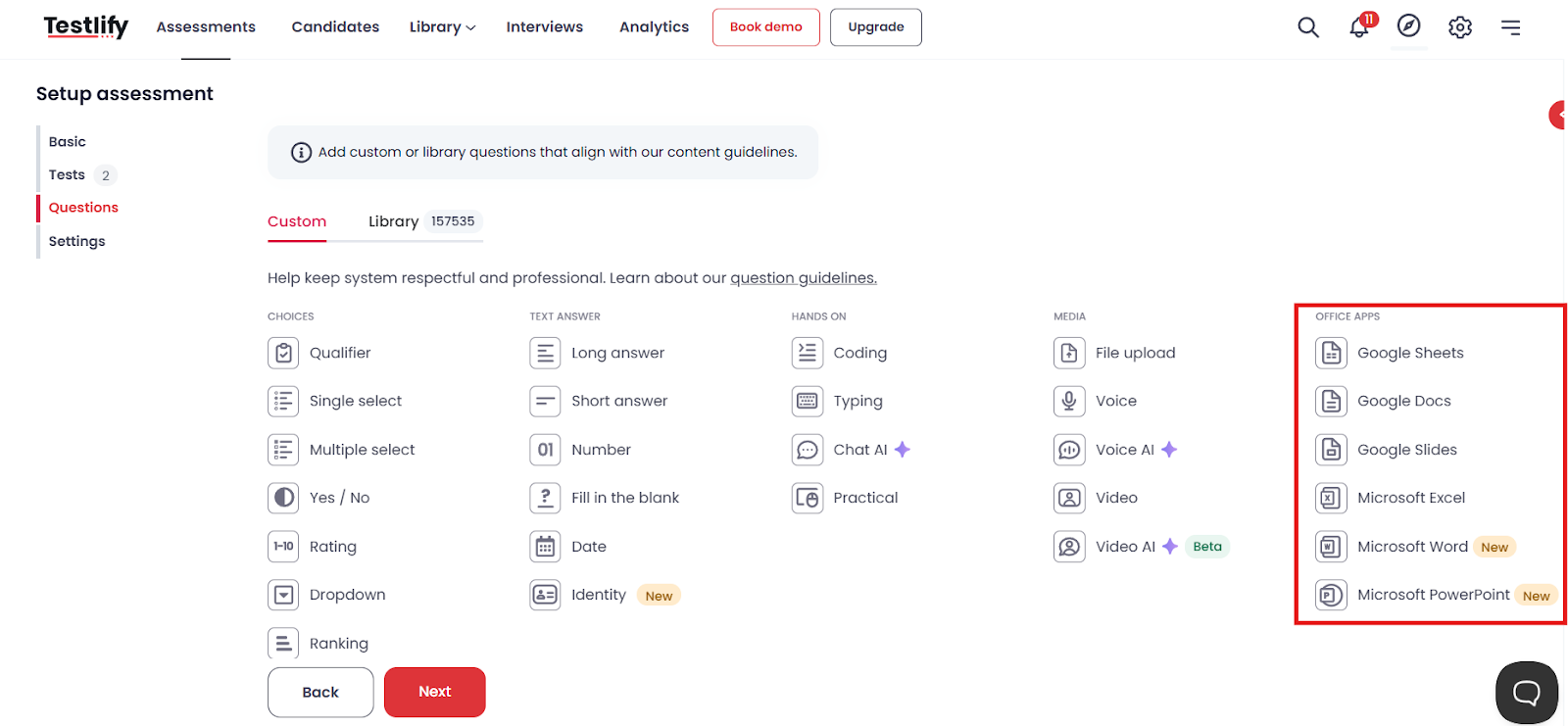Image resolution: width=1568 pixels, height=726 pixels.
Task: Open the notifications bell icon
Action: 1360,26
